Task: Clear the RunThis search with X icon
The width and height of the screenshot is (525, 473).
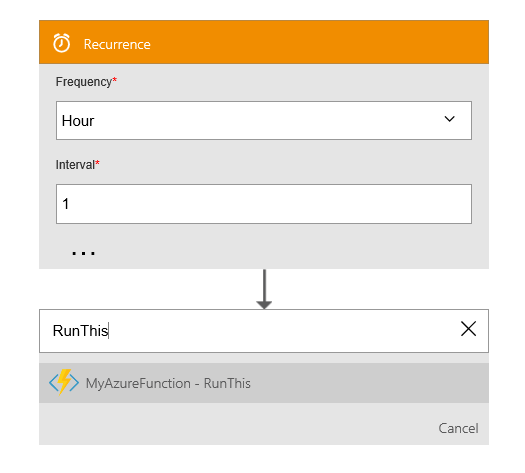Action: 468,329
